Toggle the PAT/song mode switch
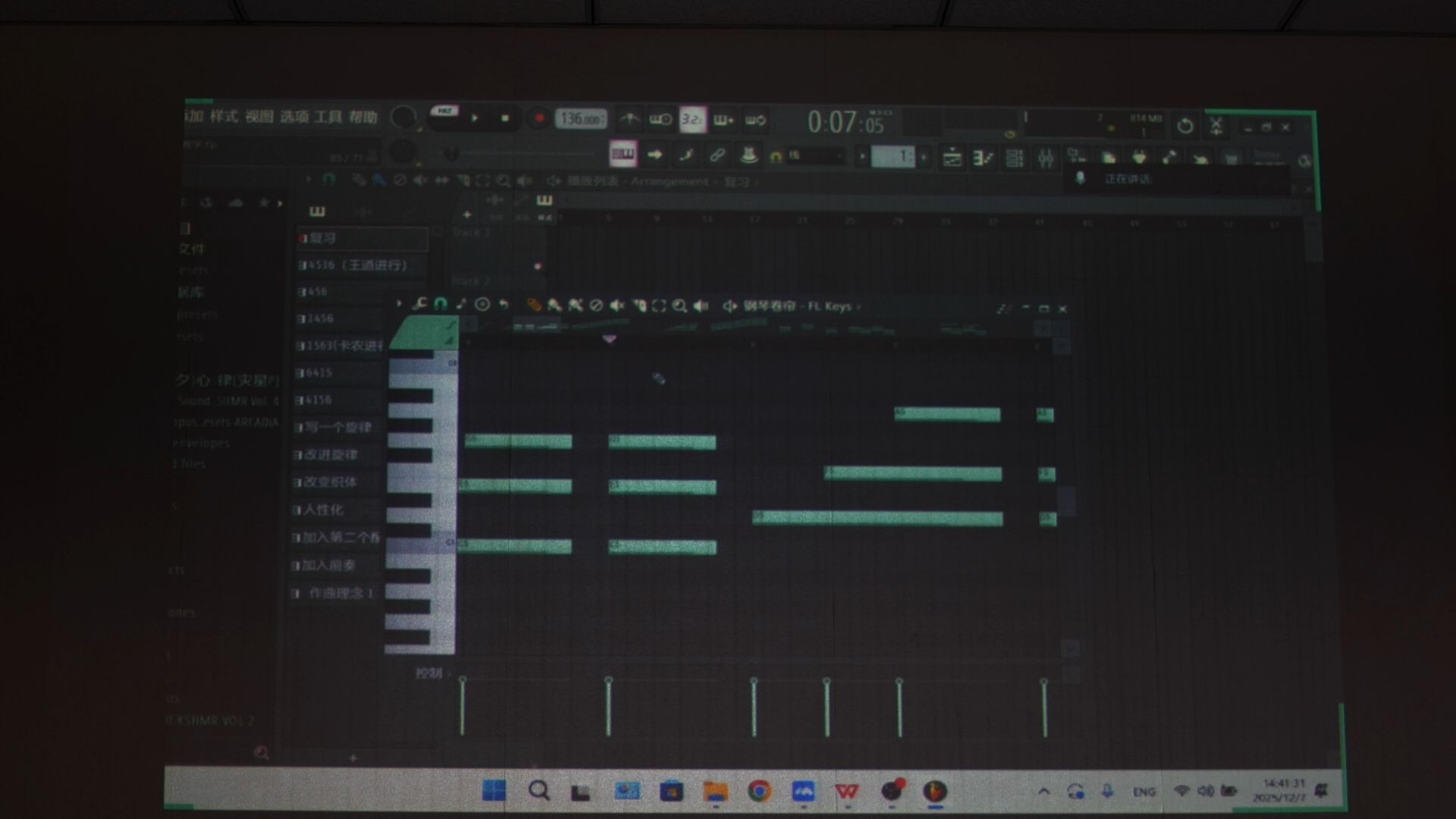Screen dimensions: 1456x819 (444, 111)
